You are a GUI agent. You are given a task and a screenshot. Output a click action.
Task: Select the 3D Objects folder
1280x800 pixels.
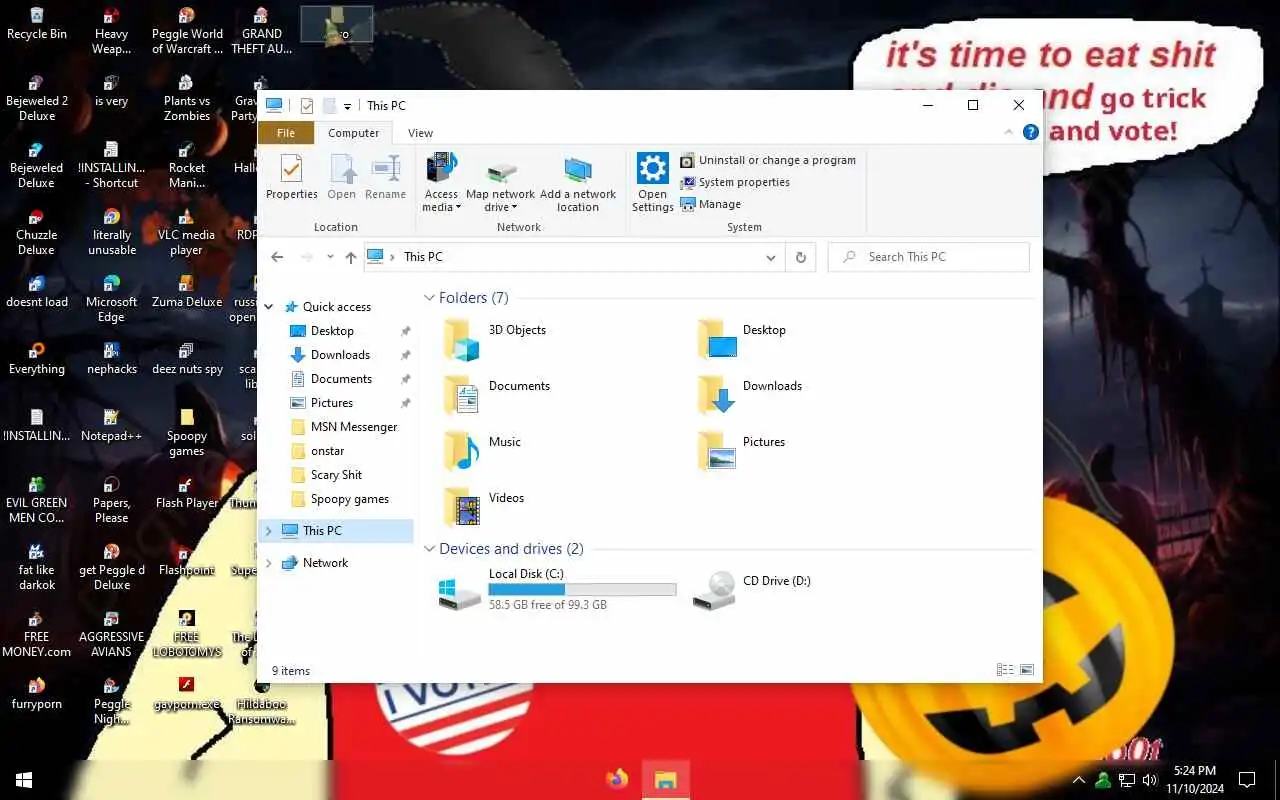(x=496, y=339)
